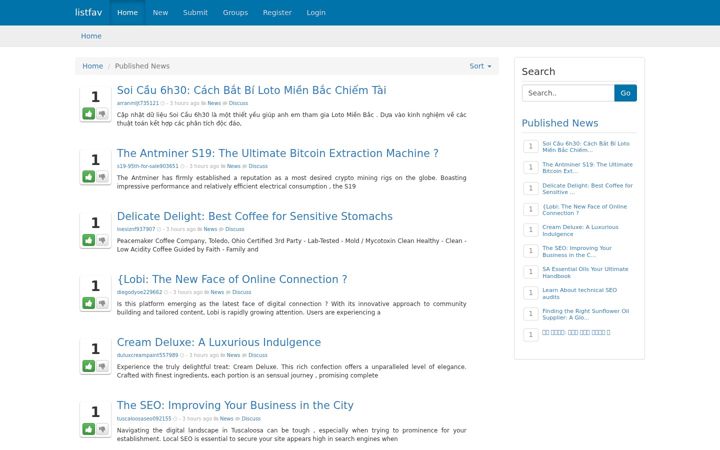Open Delicate Delight: Best Coffee headline

(x=254, y=216)
